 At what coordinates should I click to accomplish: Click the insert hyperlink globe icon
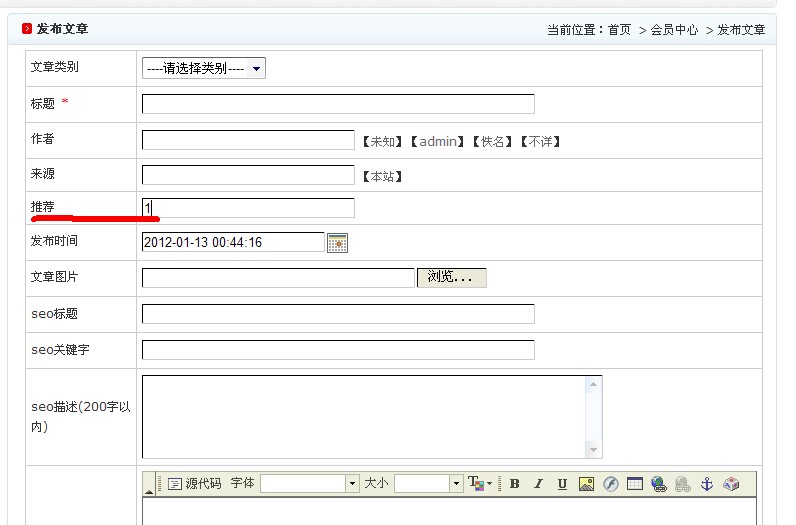click(658, 484)
